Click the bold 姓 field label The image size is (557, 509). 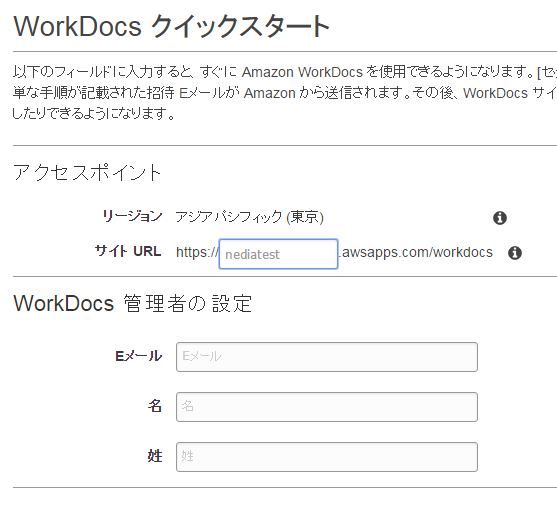click(155, 456)
